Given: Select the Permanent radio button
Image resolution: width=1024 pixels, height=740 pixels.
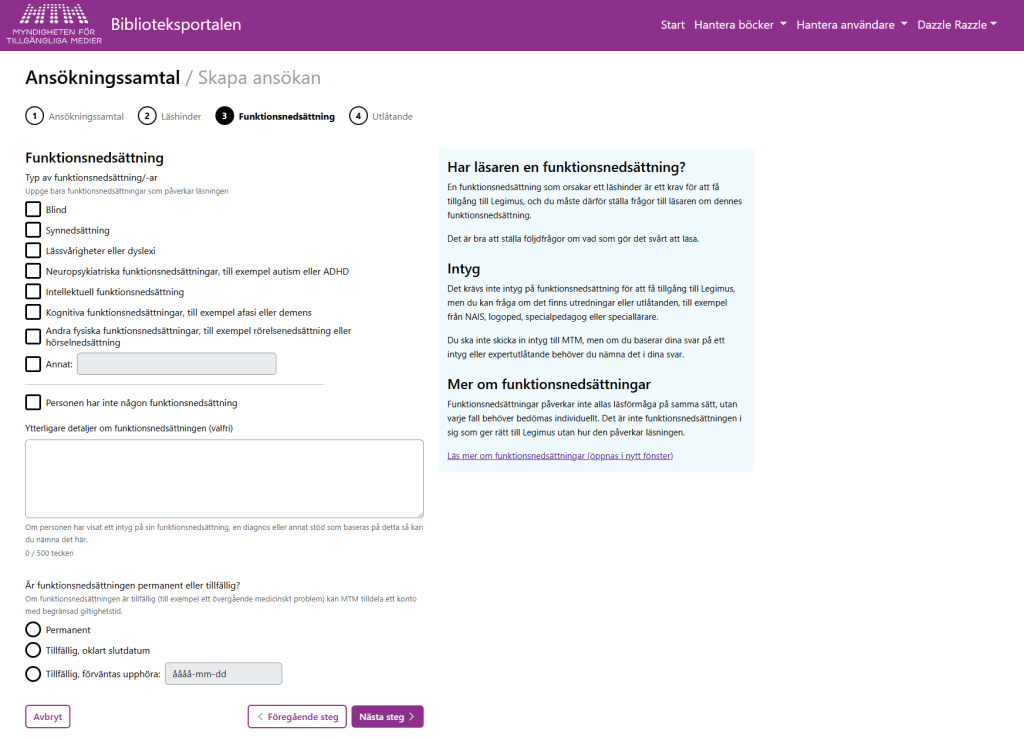Looking at the screenshot, I should pyautogui.click(x=33, y=629).
